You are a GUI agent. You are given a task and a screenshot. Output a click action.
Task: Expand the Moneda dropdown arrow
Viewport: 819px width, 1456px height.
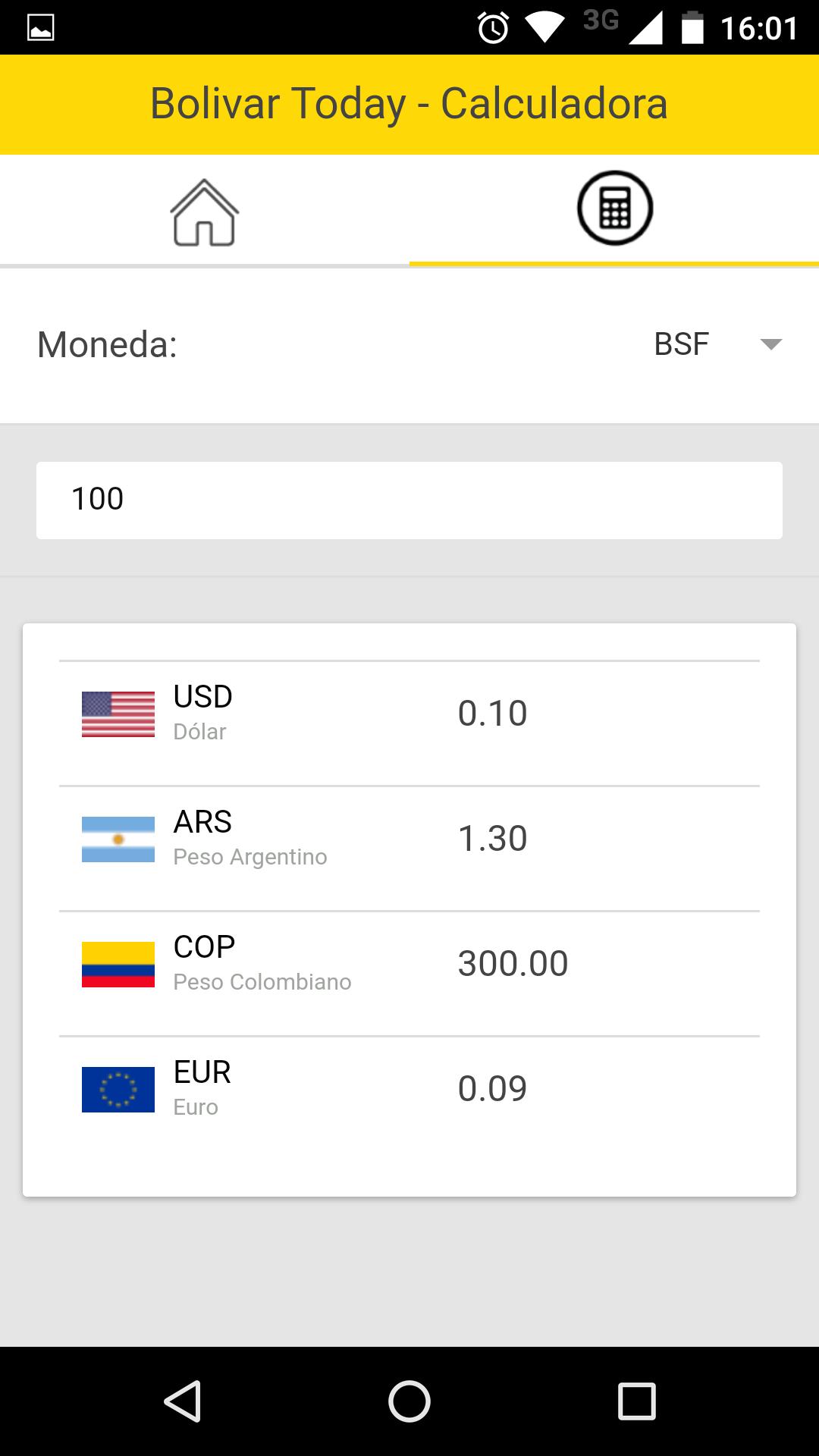tap(770, 344)
